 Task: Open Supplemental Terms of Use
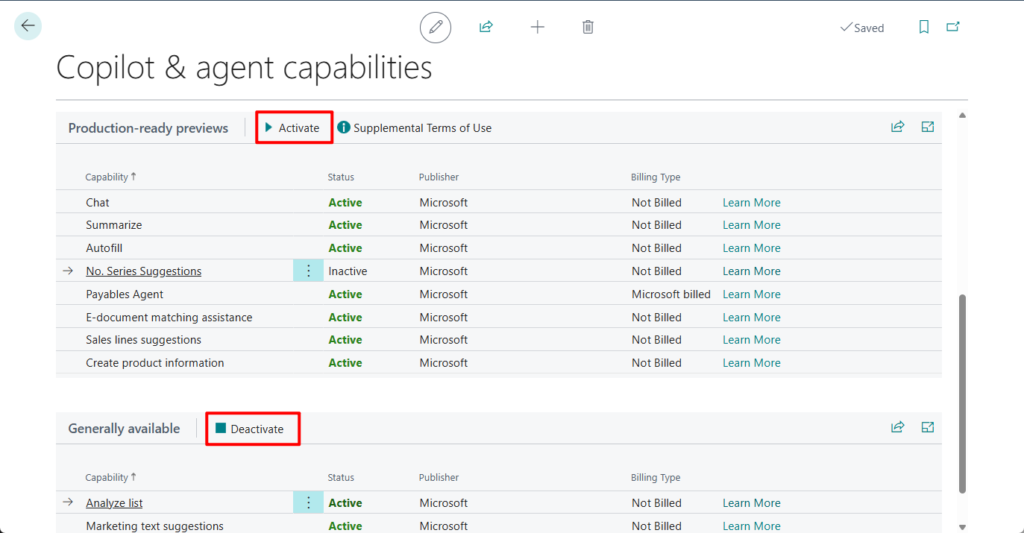point(415,128)
